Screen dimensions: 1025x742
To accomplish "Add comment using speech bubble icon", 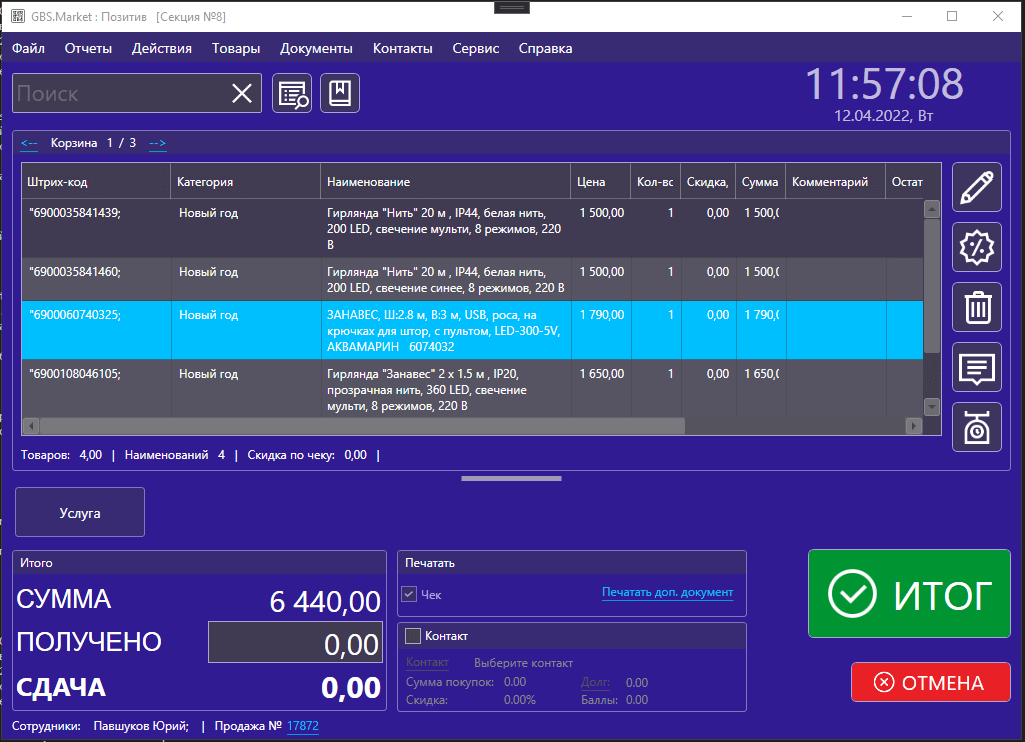I will 977,367.
